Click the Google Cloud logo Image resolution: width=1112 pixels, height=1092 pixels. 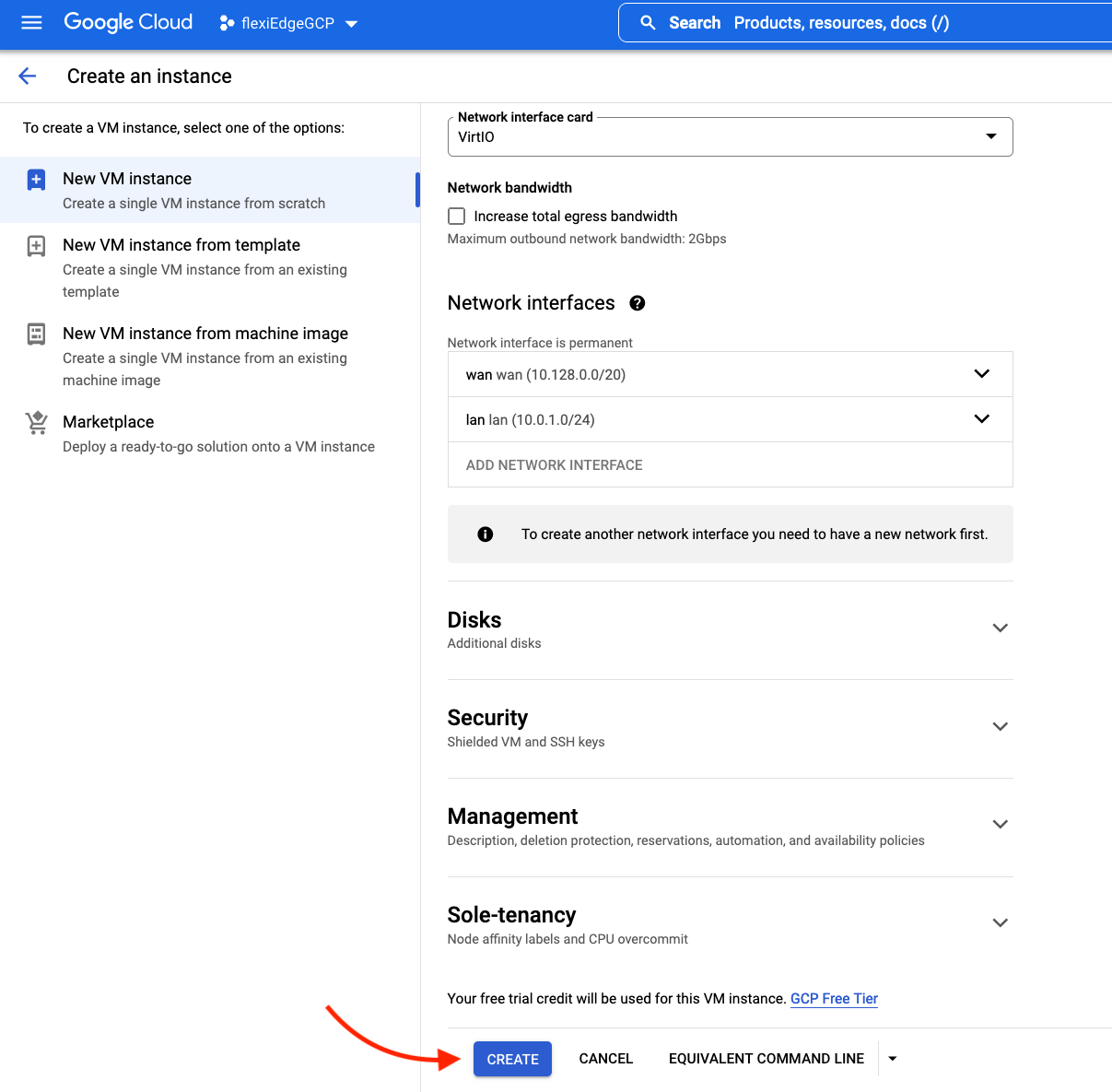point(128,23)
